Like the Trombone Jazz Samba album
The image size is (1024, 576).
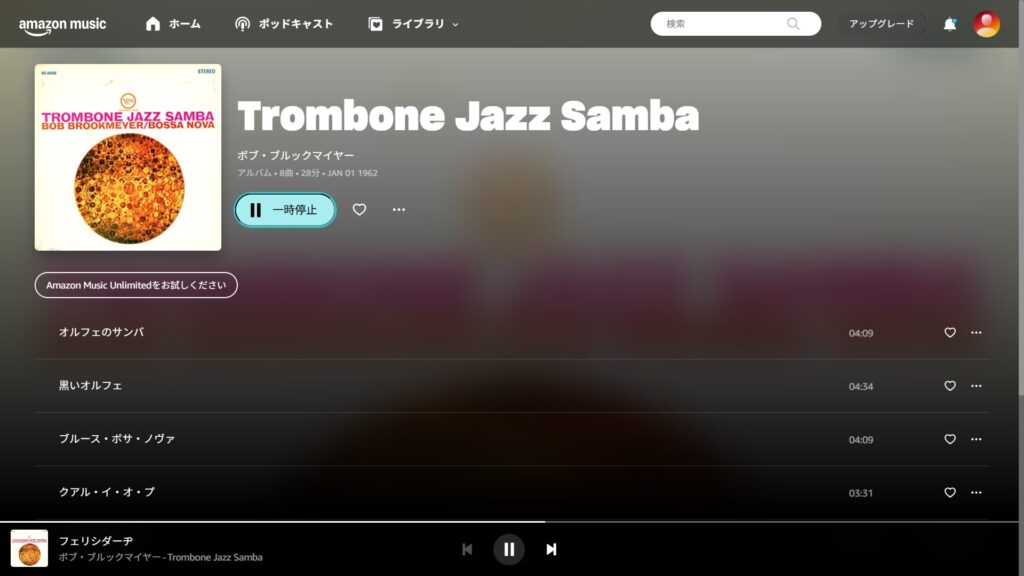359,210
